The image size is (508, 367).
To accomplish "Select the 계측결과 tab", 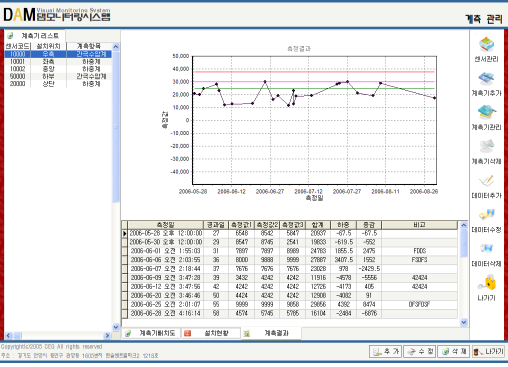I will (271, 333).
